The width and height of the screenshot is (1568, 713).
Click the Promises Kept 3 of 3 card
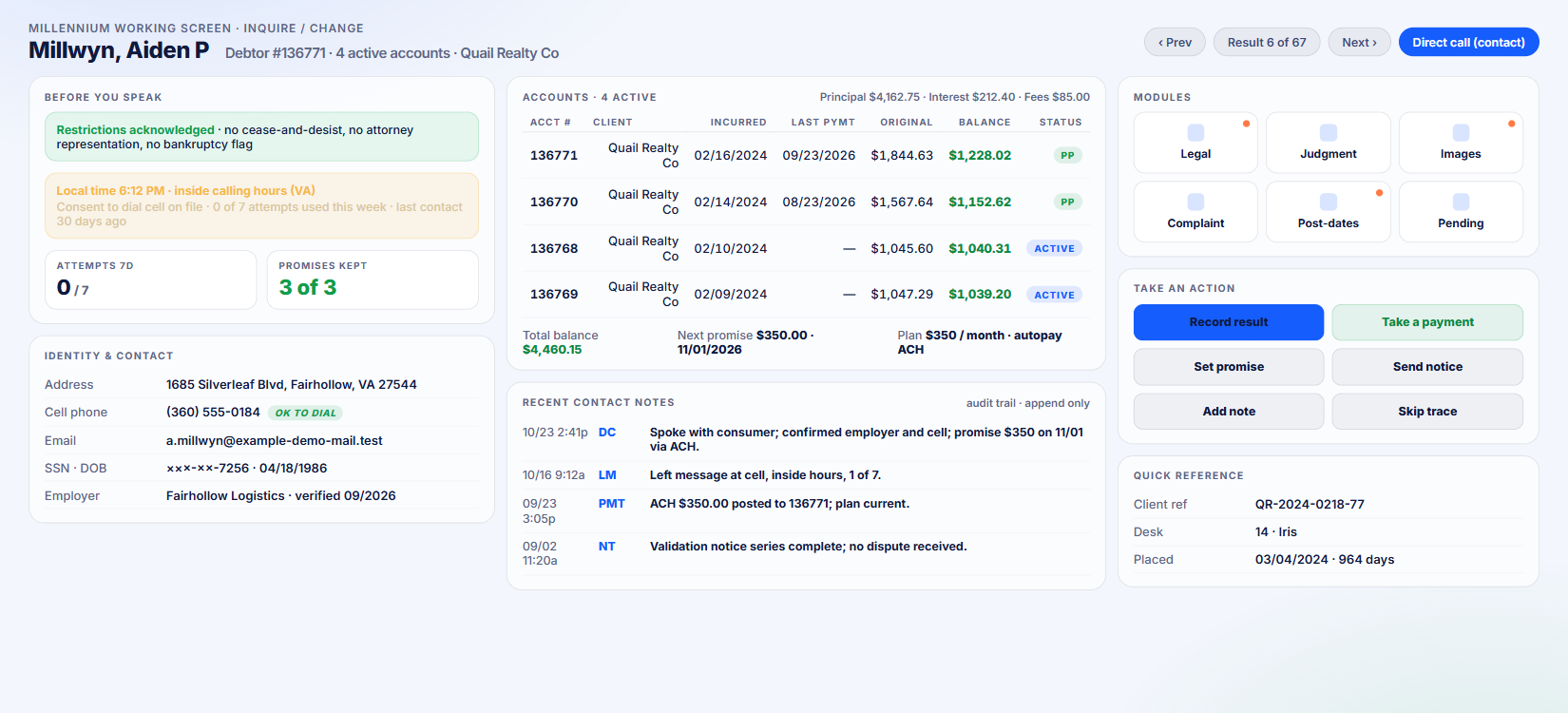(x=373, y=279)
